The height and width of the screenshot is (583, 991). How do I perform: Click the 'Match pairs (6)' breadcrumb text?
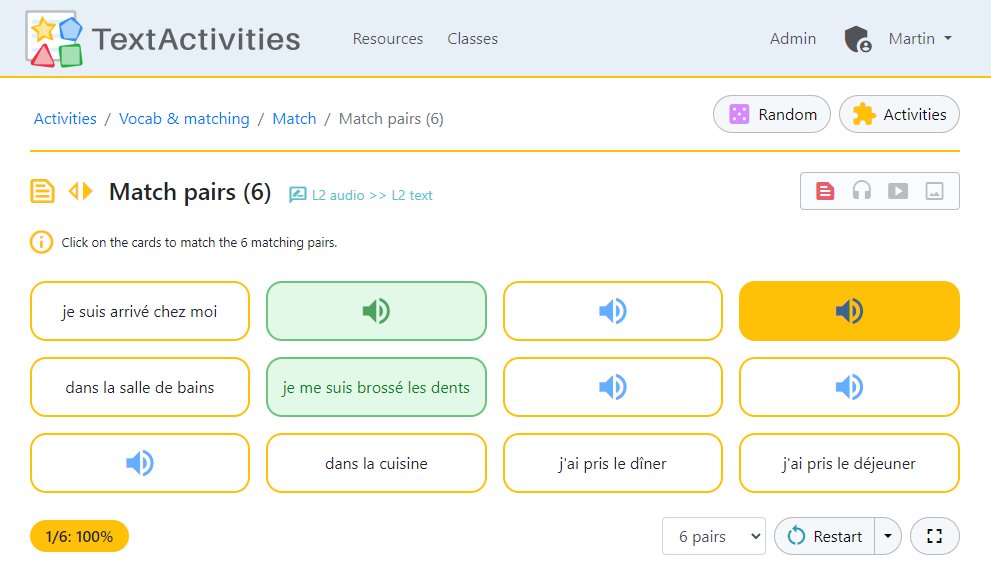pyautogui.click(x=391, y=118)
